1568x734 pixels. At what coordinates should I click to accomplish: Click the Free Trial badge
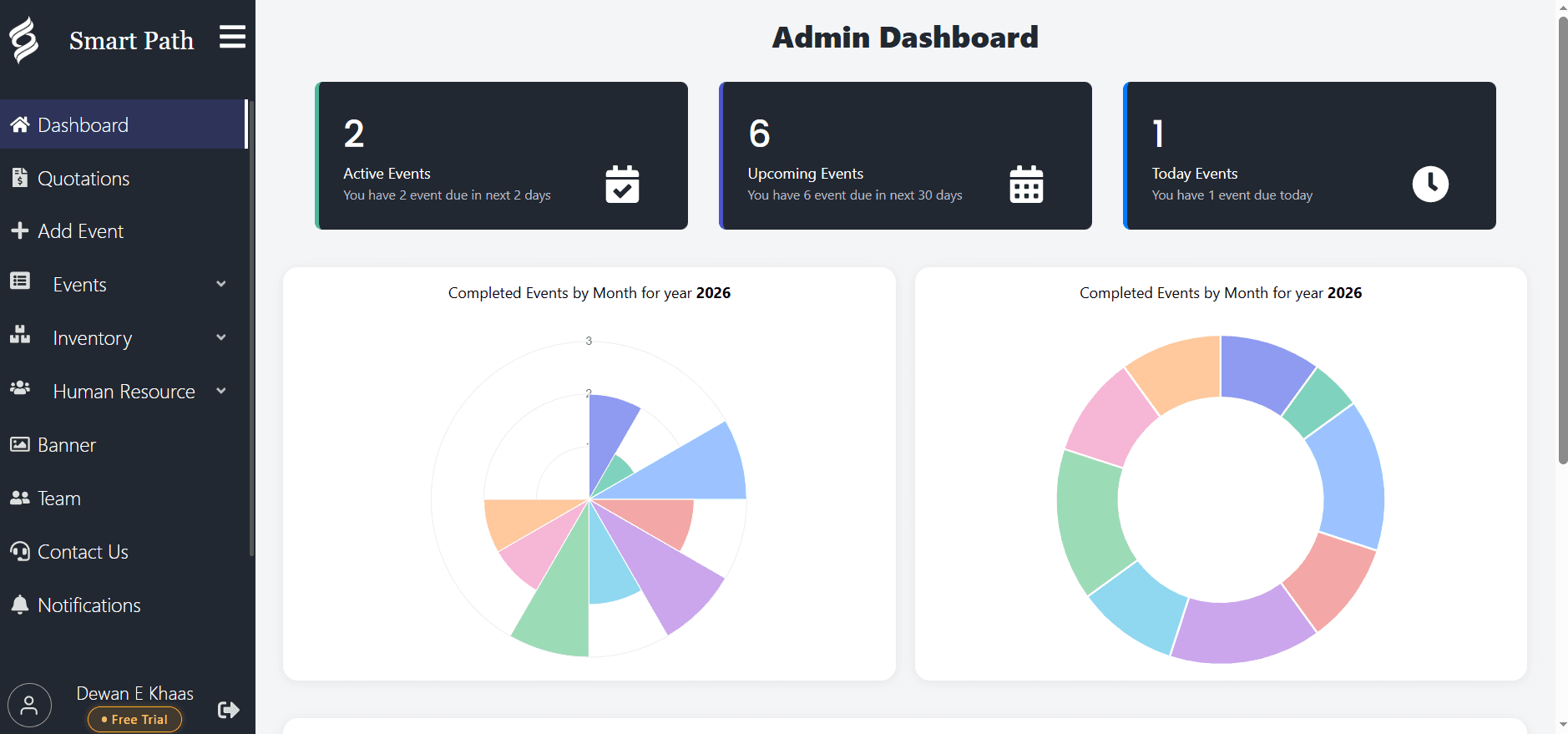(134, 719)
